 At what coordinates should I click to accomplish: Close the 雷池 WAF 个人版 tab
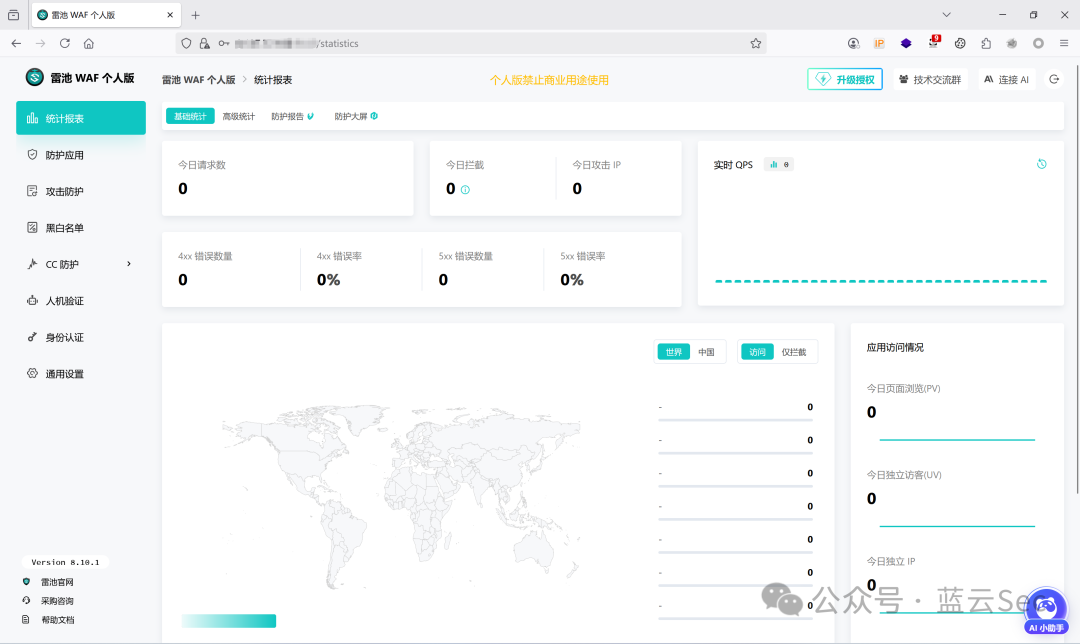[170, 14]
